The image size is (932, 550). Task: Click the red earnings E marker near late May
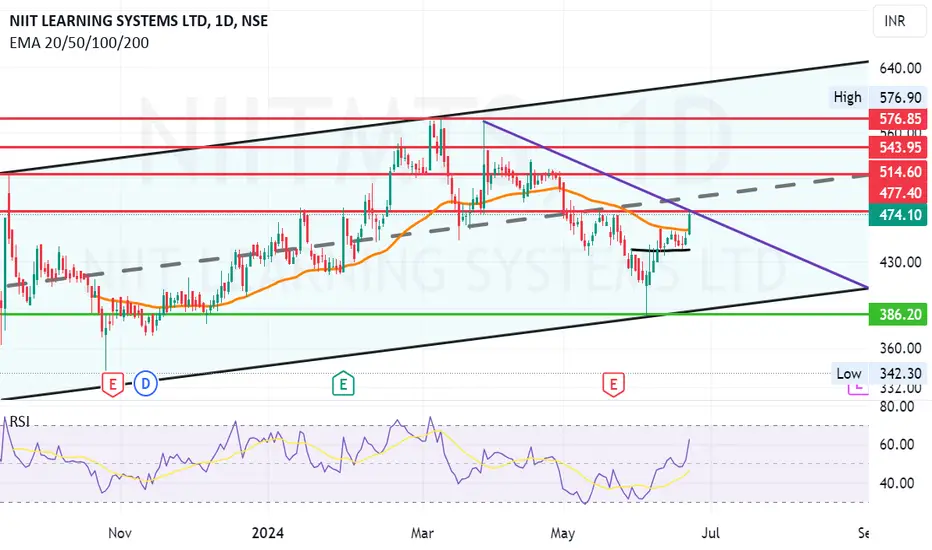(x=613, y=384)
